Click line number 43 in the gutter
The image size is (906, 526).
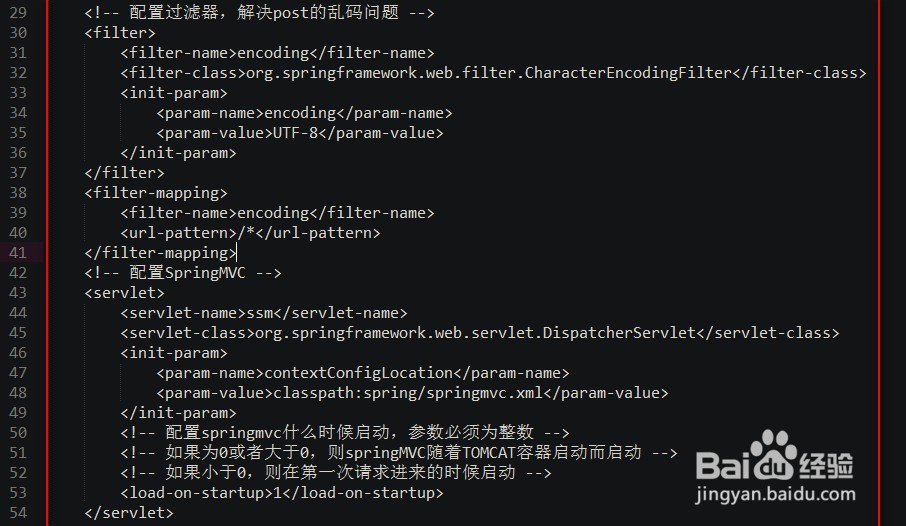18,293
